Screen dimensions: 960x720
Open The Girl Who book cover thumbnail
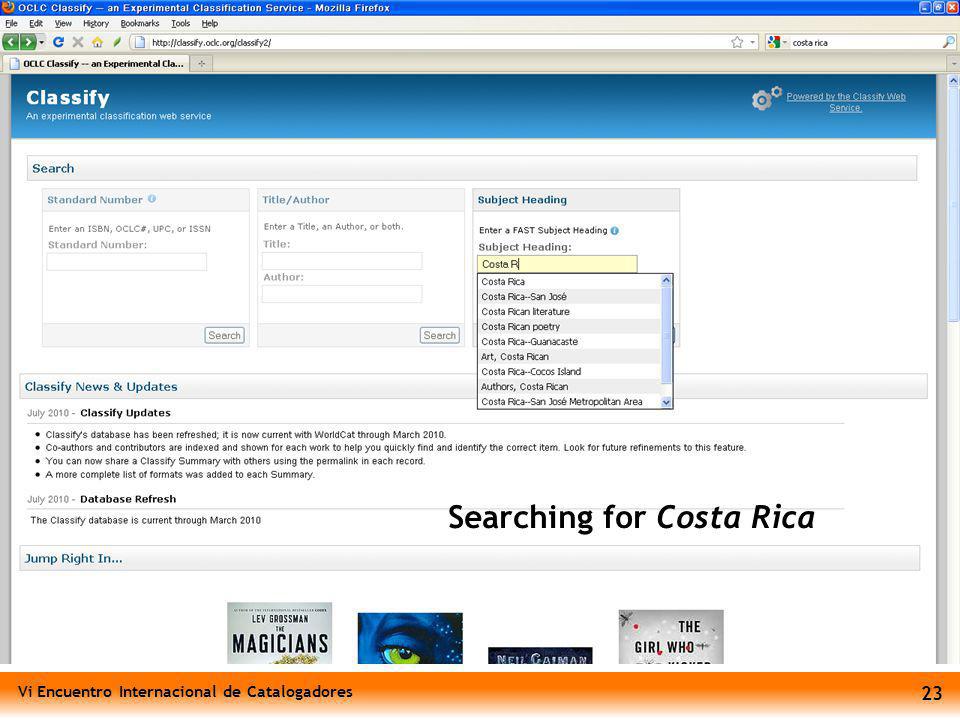pyautogui.click(x=671, y=637)
